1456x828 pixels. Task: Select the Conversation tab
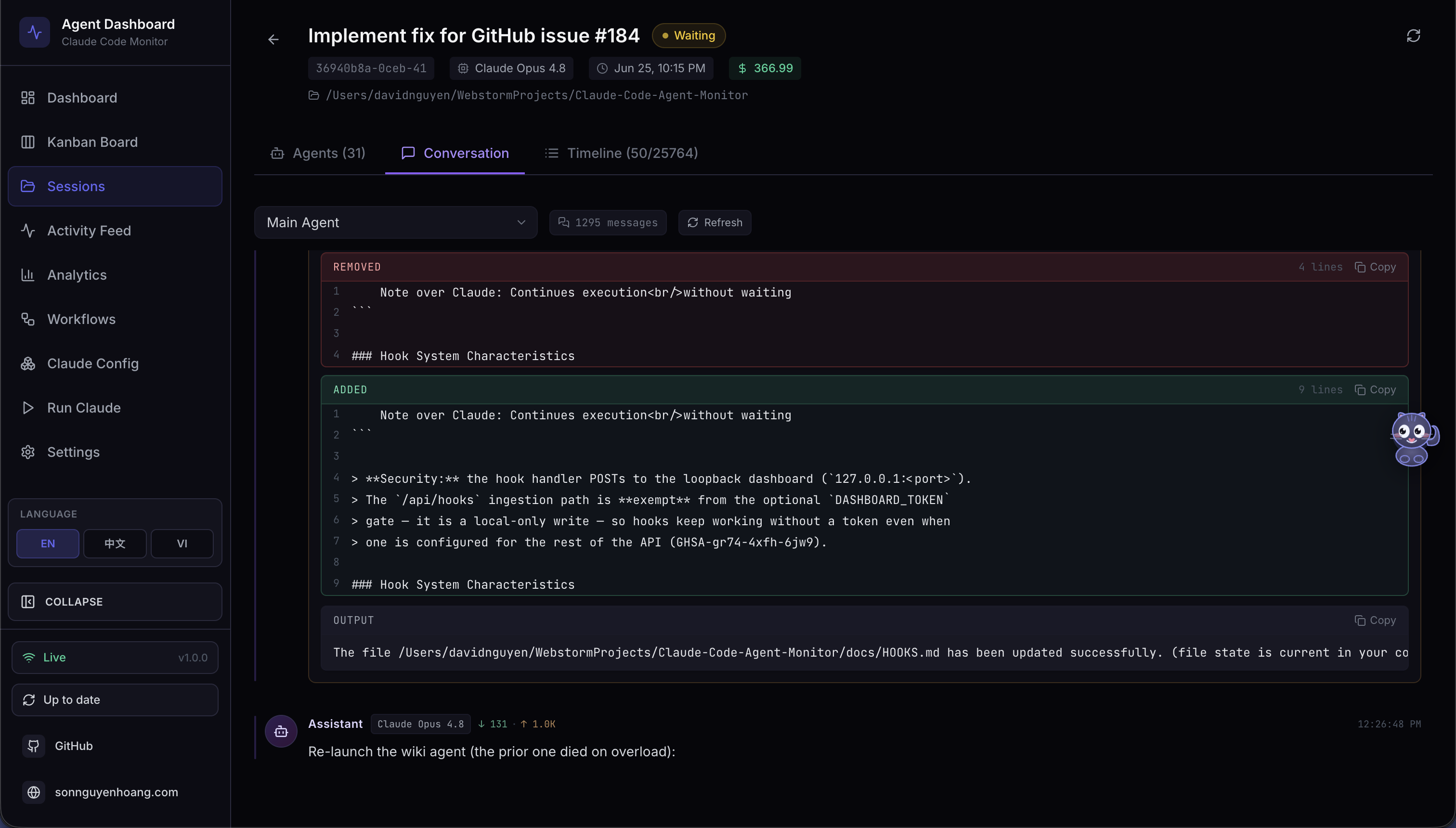[455, 154]
